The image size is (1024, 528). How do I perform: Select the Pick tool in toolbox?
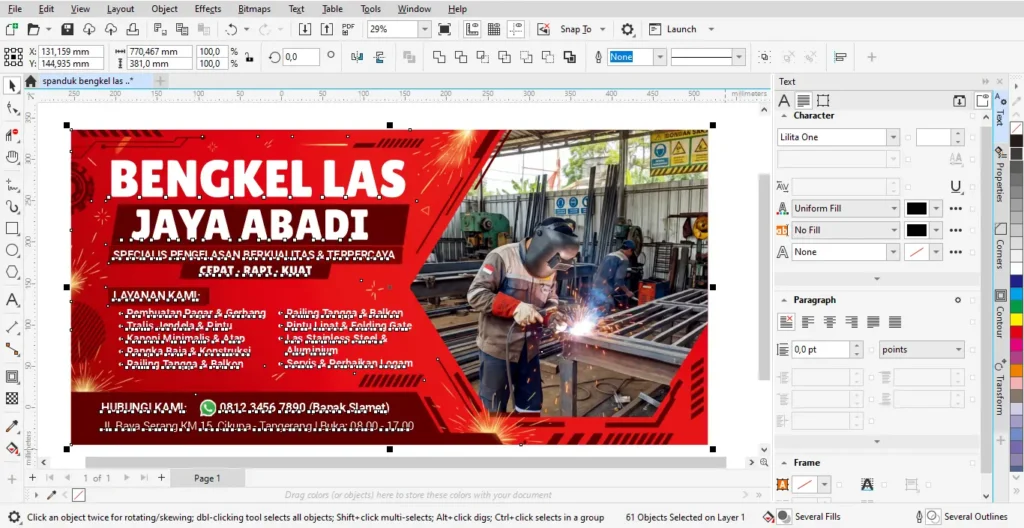coord(12,86)
